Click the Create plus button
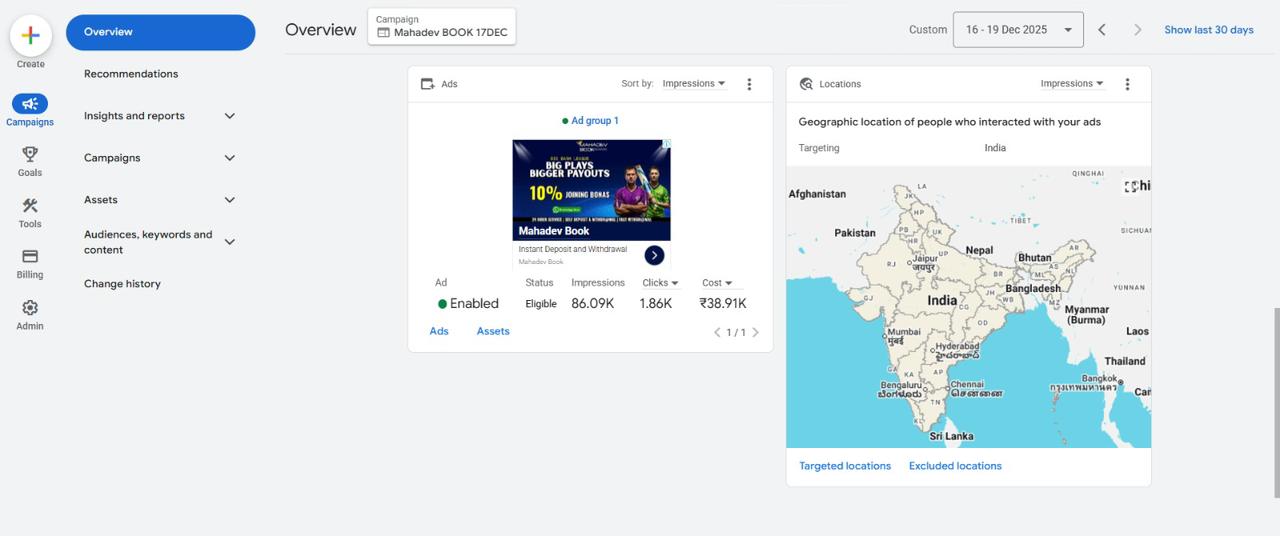The width and height of the screenshot is (1280, 536). [x=31, y=36]
